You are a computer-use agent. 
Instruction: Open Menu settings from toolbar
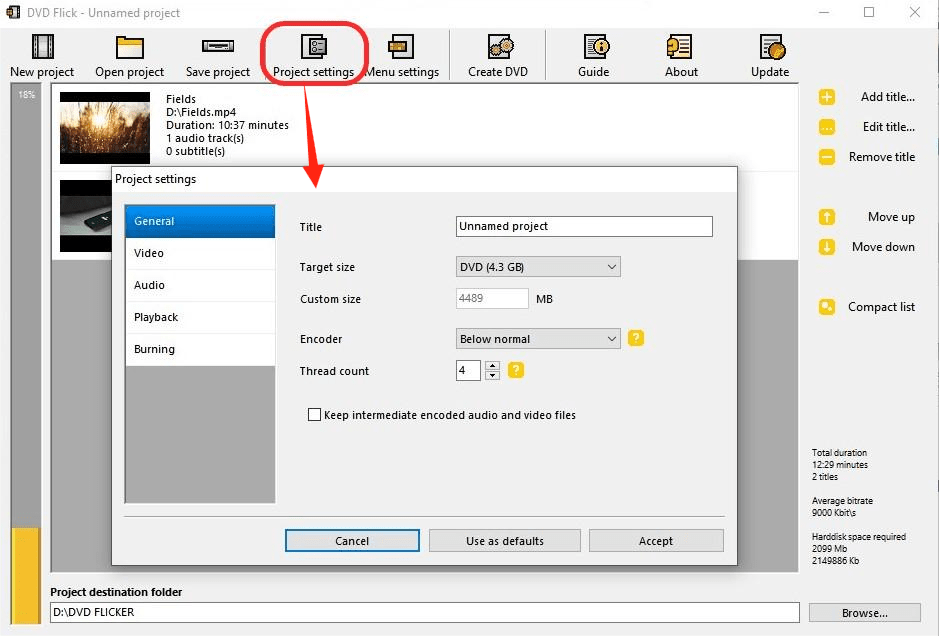coord(401,47)
